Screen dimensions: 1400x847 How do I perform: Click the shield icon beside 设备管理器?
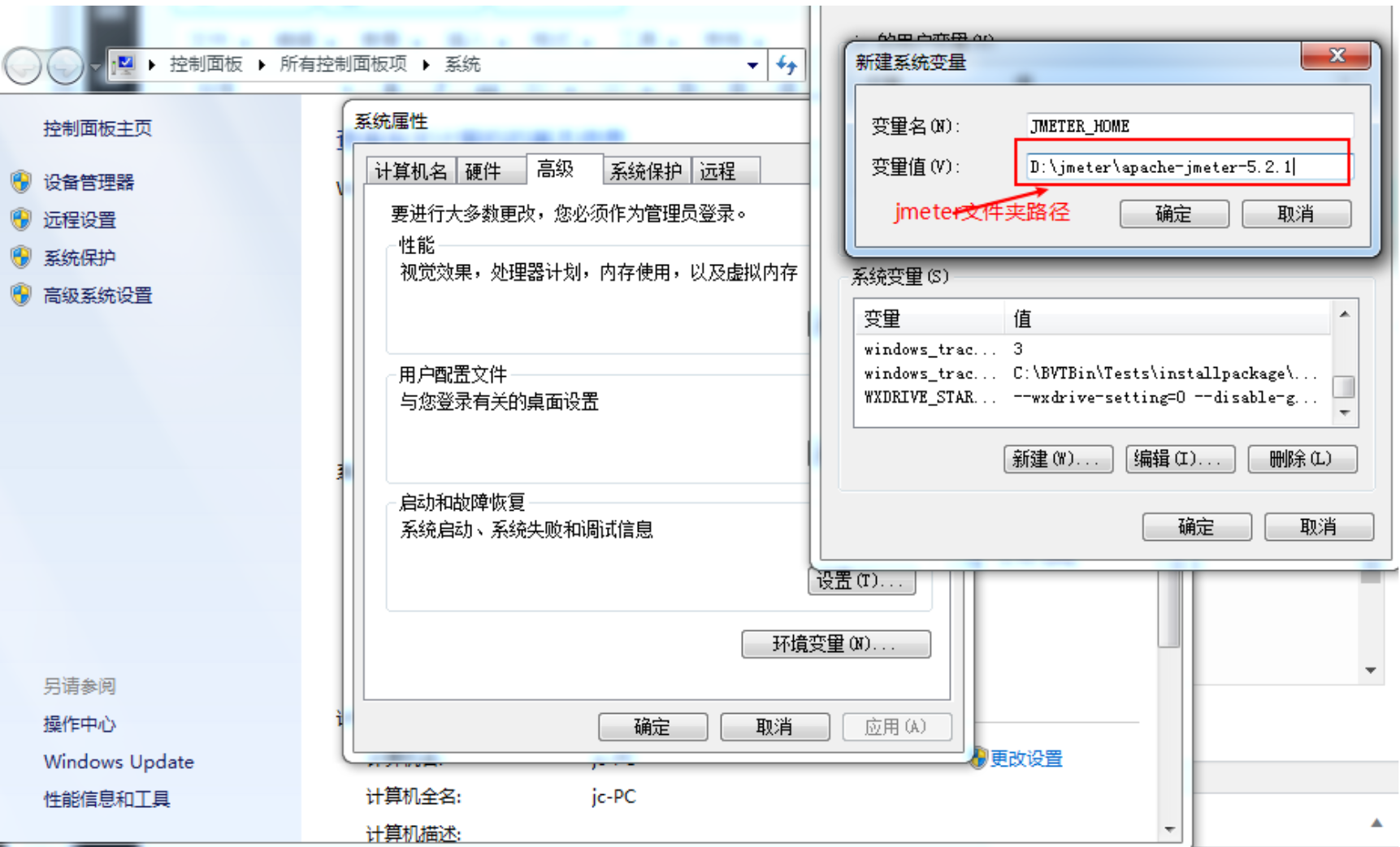point(22,182)
